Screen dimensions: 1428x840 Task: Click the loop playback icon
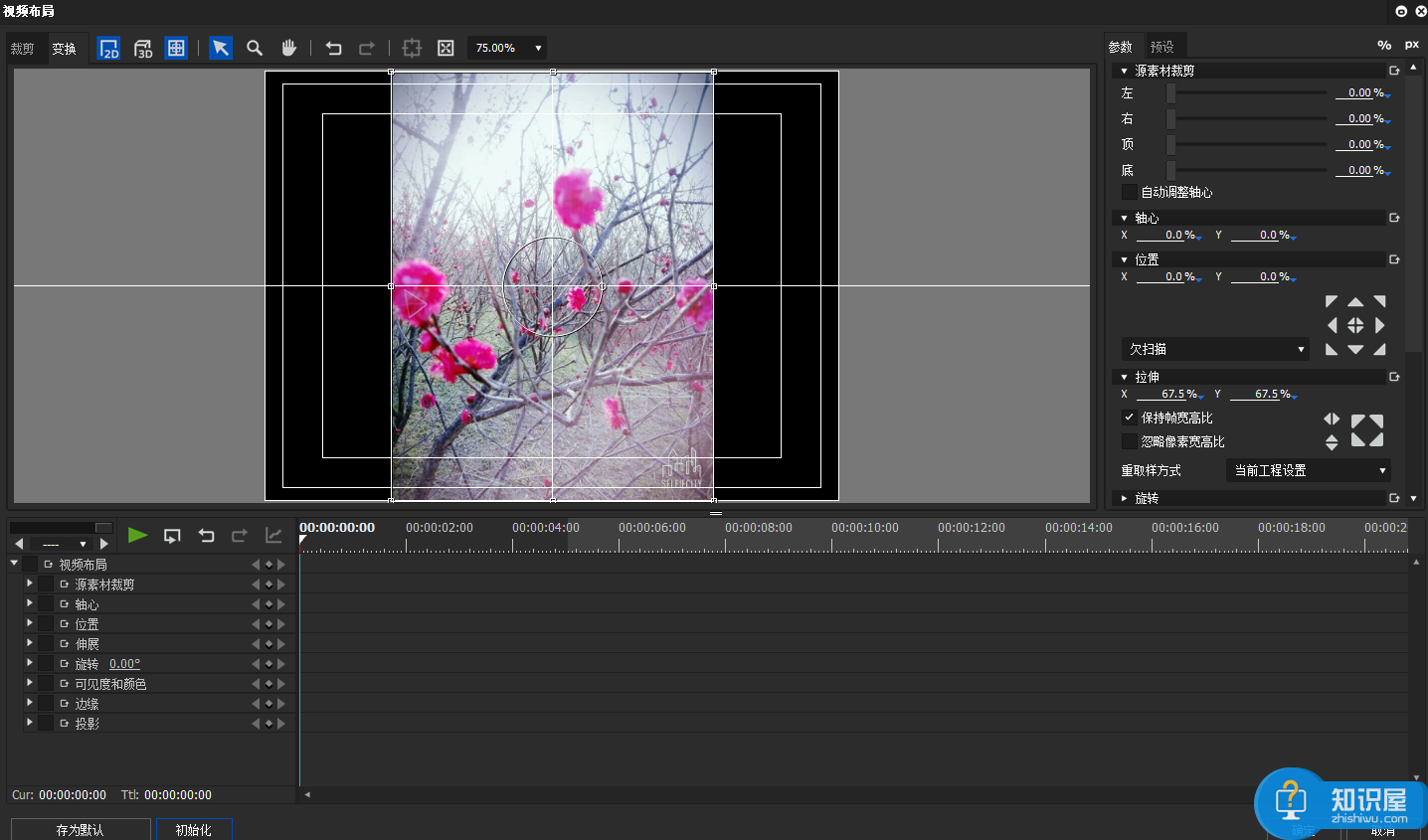[172, 536]
